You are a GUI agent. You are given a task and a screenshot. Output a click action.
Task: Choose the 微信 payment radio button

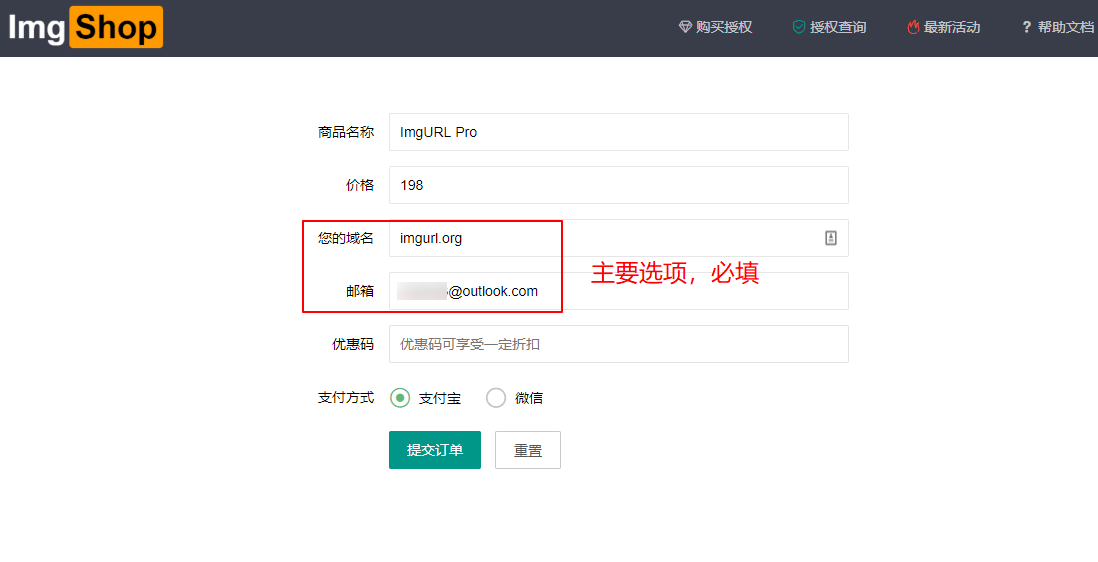[496, 398]
